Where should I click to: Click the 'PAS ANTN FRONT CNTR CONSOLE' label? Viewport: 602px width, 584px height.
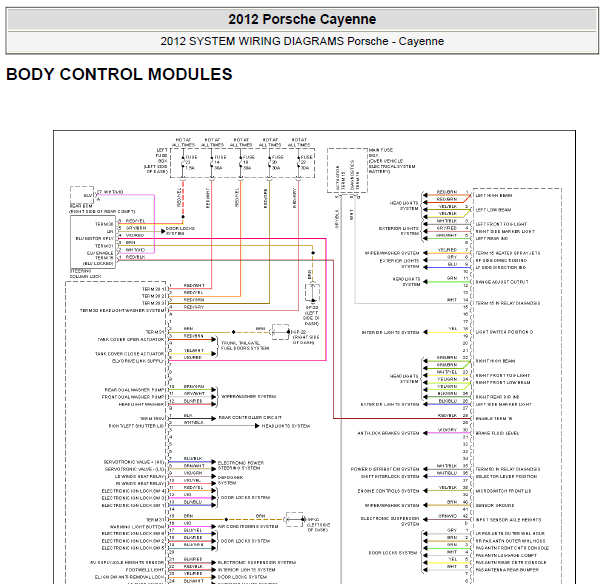pos(512,548)
